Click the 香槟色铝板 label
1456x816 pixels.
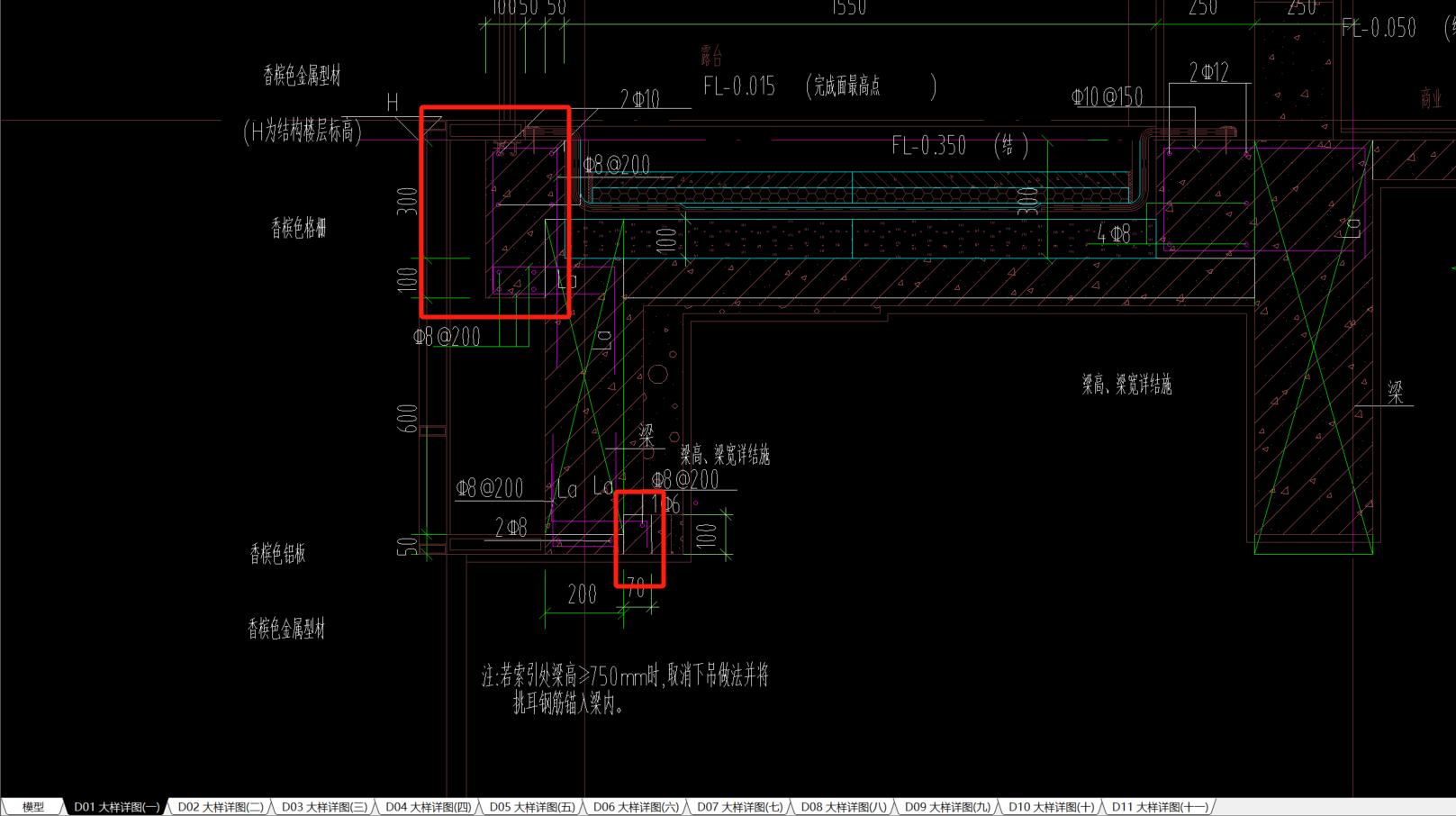point(278,553)
